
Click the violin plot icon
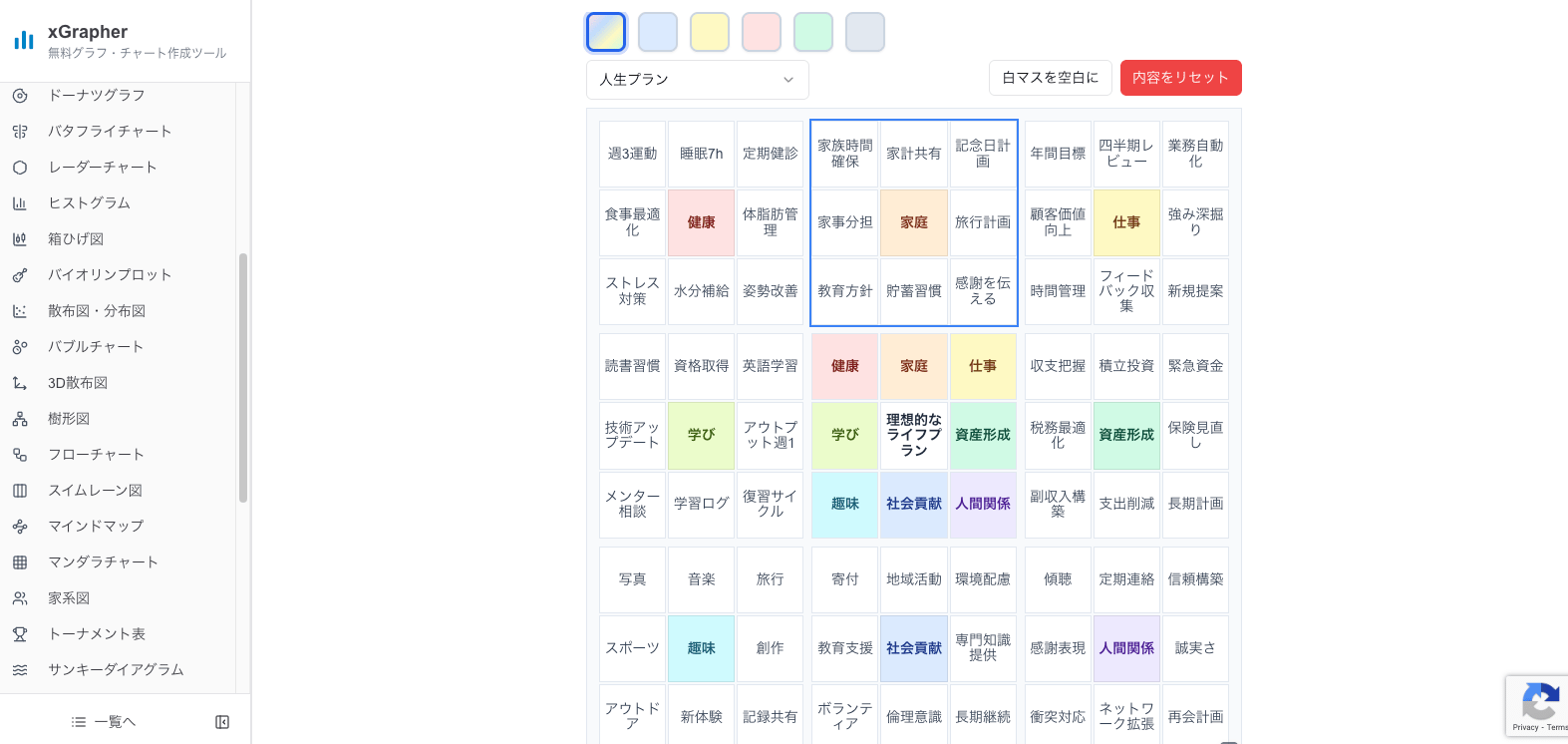pos(20,275)
